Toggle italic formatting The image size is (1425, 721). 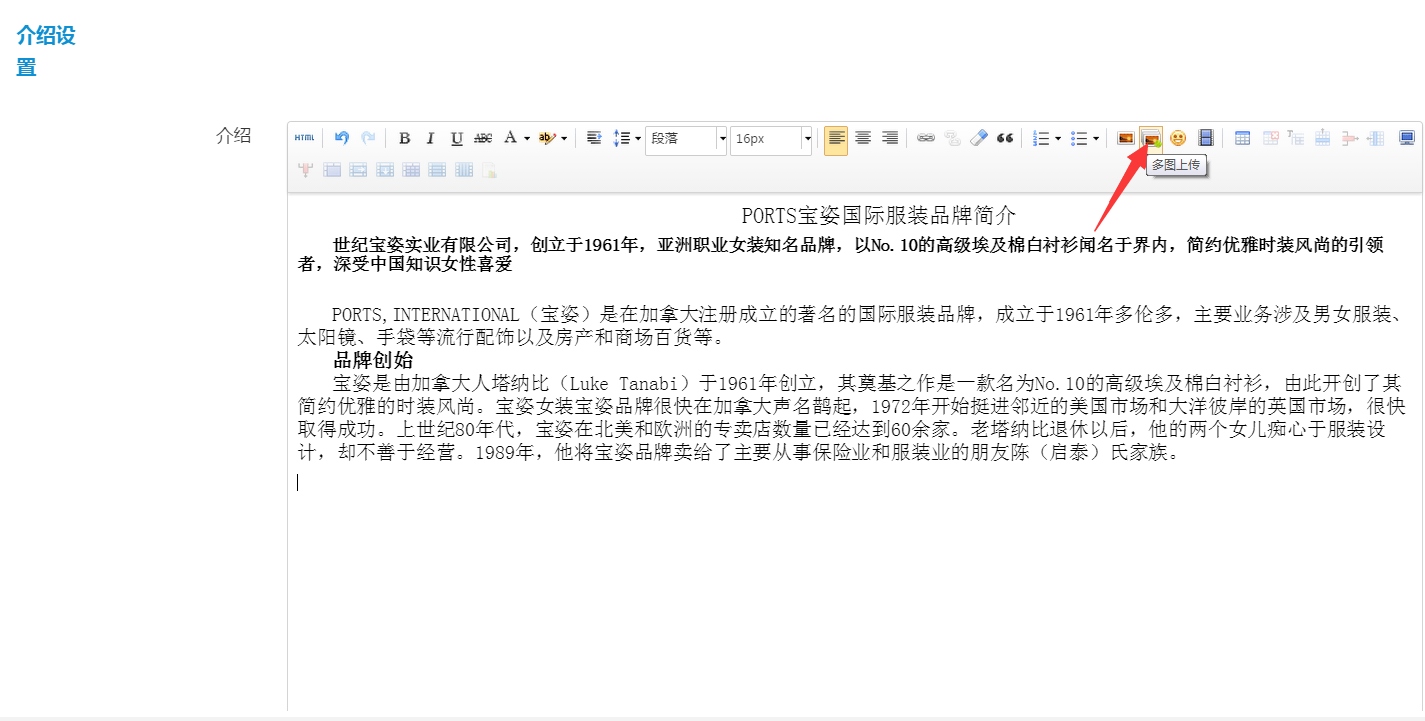[x=431, y=138]
